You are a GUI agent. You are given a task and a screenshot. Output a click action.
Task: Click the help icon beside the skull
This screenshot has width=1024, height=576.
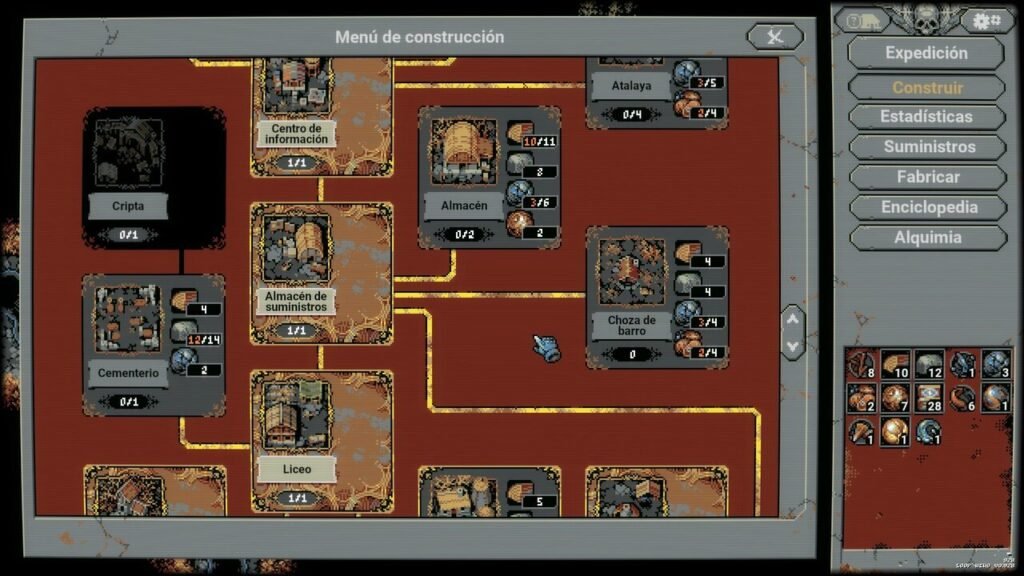point(861,21)
